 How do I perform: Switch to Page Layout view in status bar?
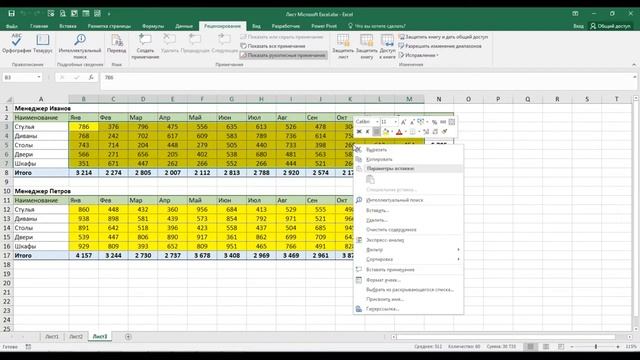click(546, 347)
